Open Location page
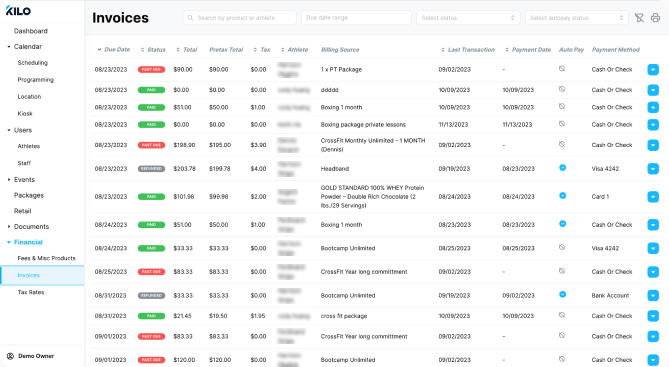The image size is (669, 367). point(29,97)
